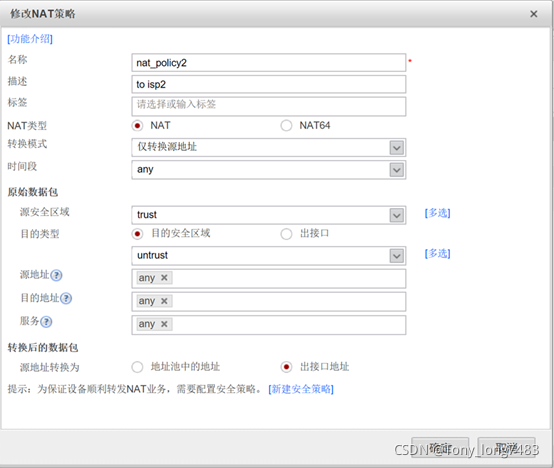Screen dimensions: 554x468
Task: Click 多选 next to untrust zone
Action: (x=437, y=253)
